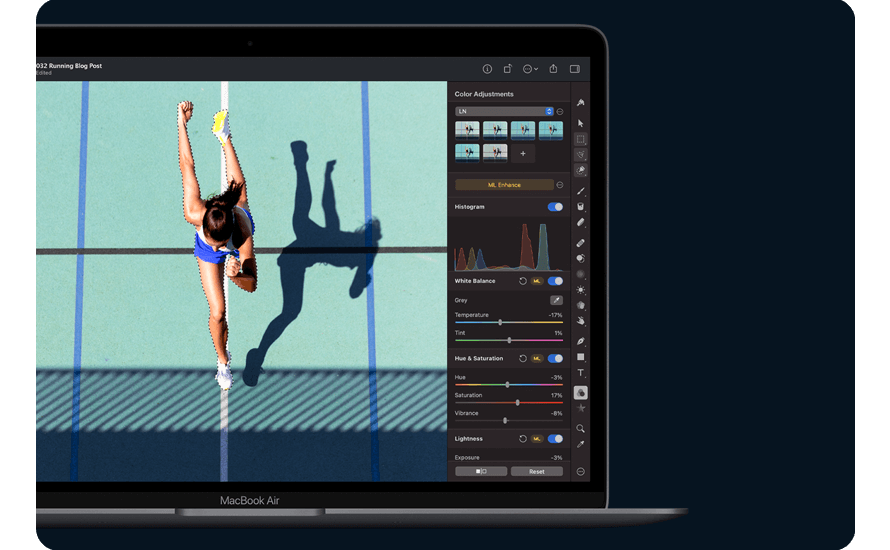Click the Color Adjustments panel title
The image size is (890, 550).
pyautogui.click(x=484, y=94)
